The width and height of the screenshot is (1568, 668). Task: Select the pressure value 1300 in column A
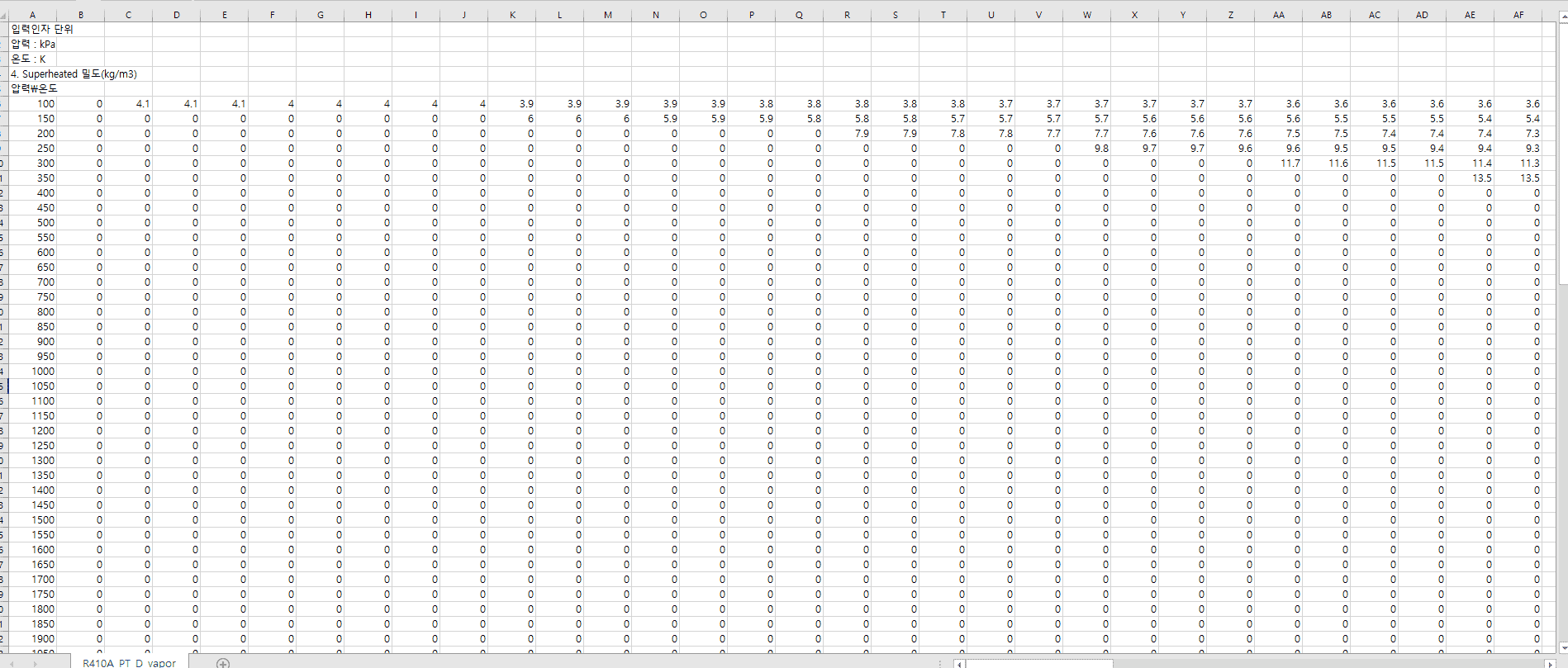pos(32,460)
